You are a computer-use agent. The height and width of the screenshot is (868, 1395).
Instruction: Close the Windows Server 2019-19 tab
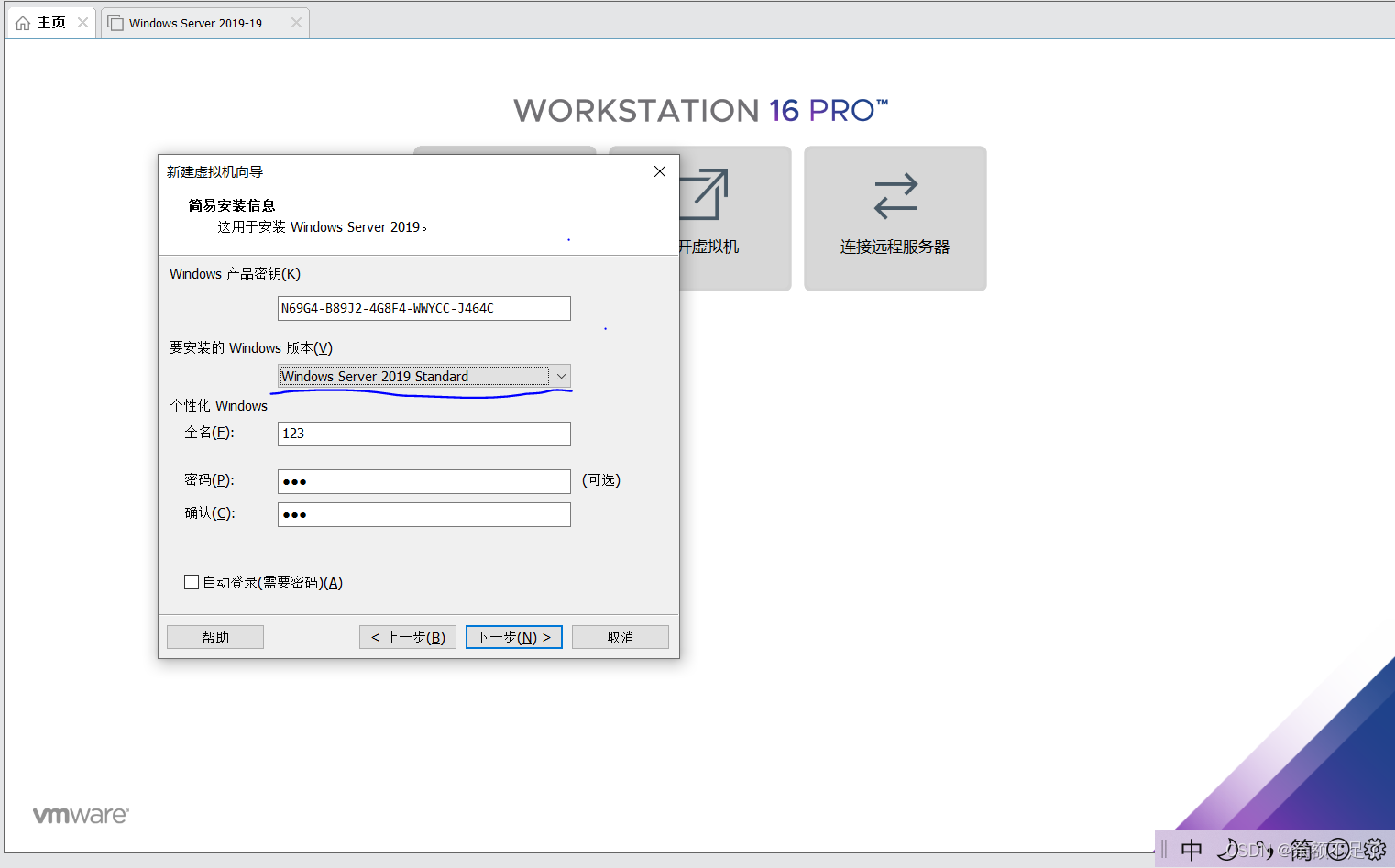coord(296,23)
